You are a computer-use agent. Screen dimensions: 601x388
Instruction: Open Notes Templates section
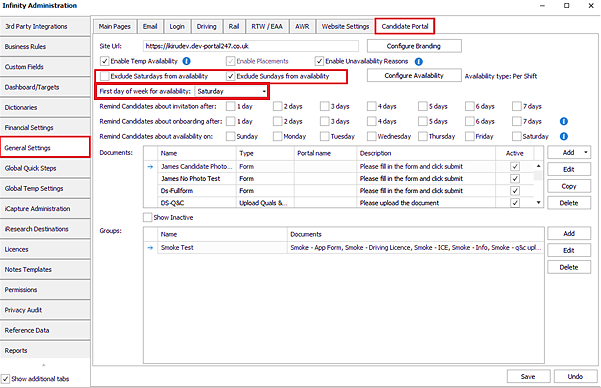(x=45, y=270)
